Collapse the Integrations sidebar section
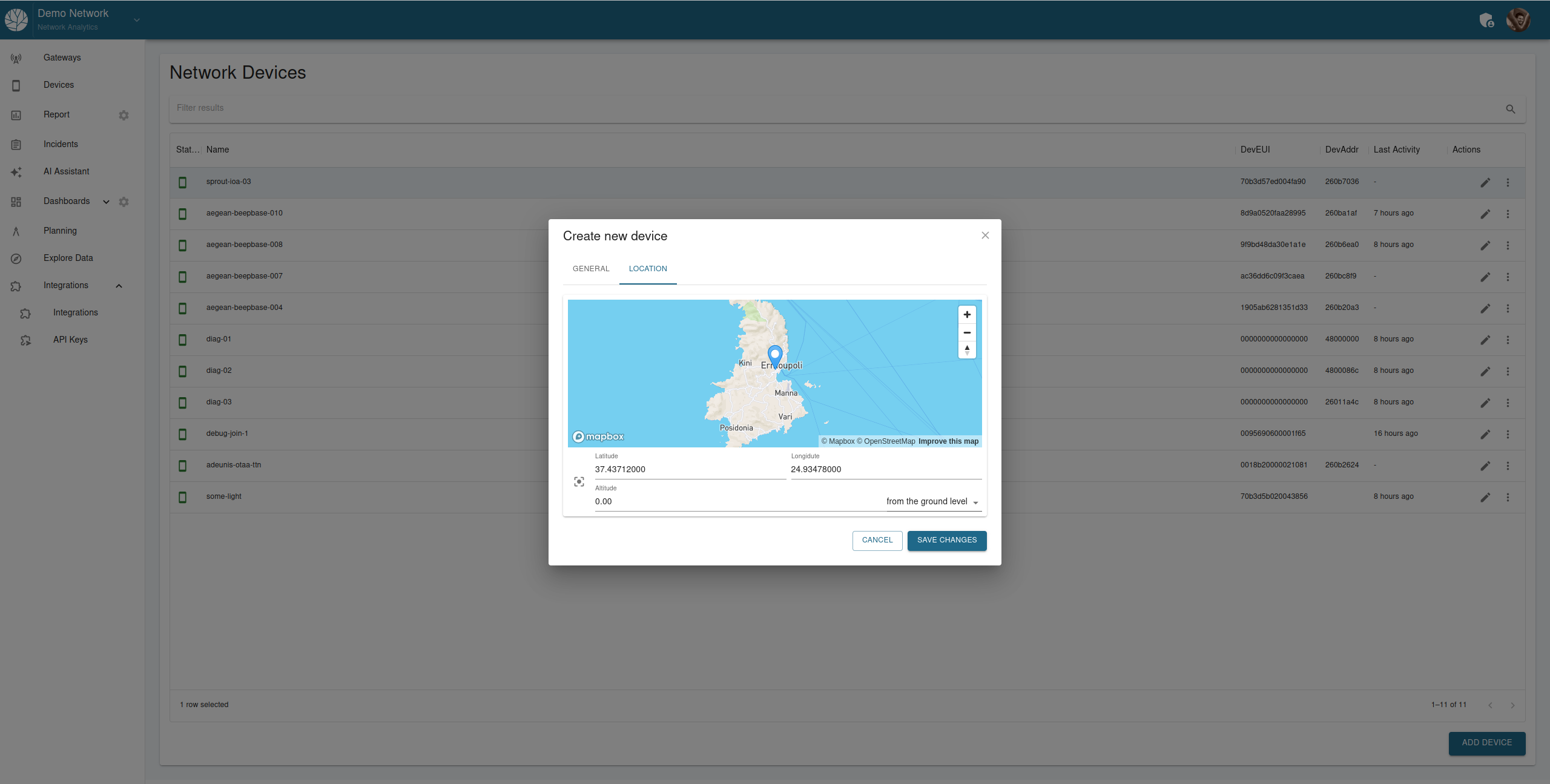Image resolution: width=1550 pixels, height=784 pixels. (119, 286)
